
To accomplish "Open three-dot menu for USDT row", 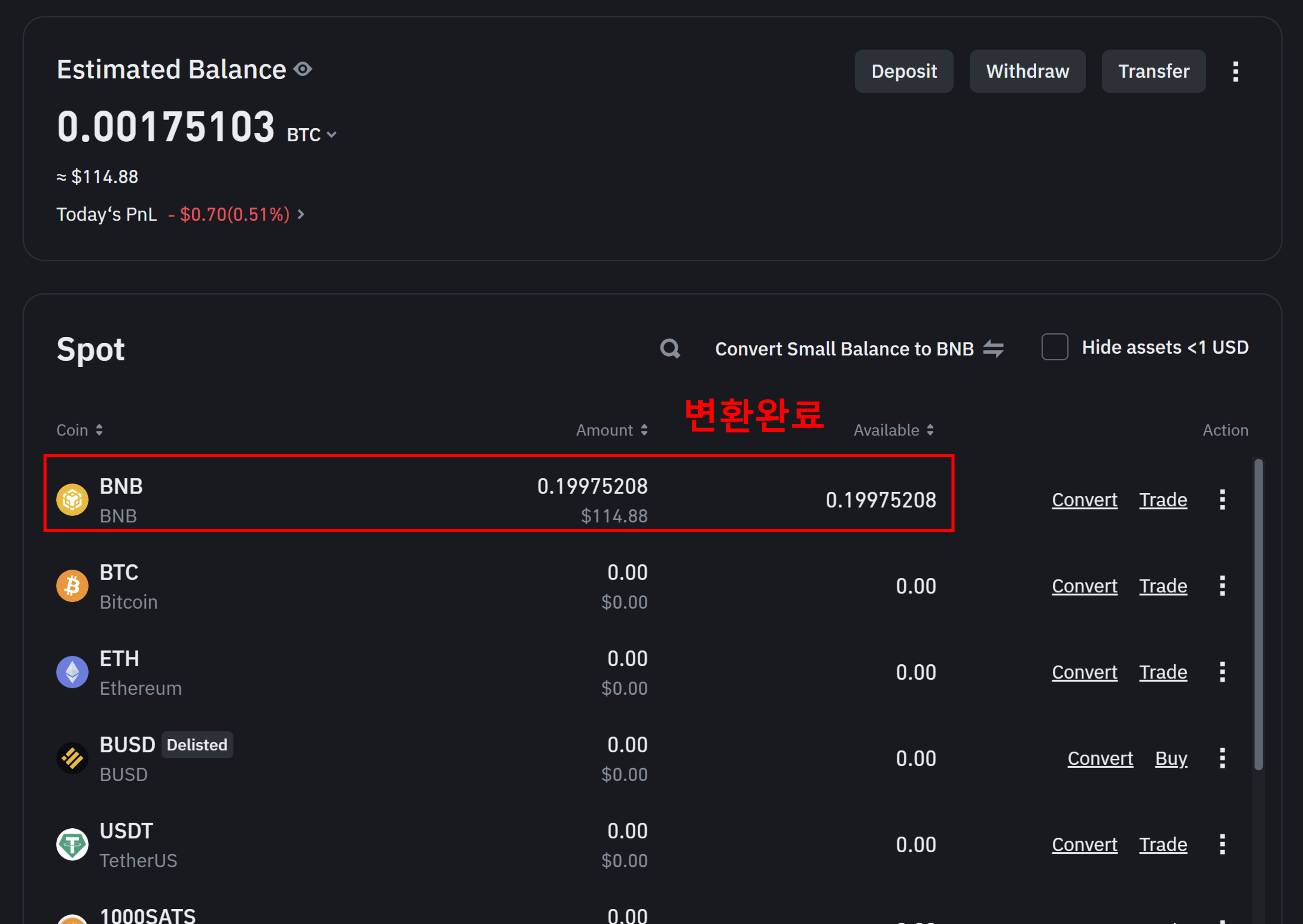I will tap(1222, 844).
